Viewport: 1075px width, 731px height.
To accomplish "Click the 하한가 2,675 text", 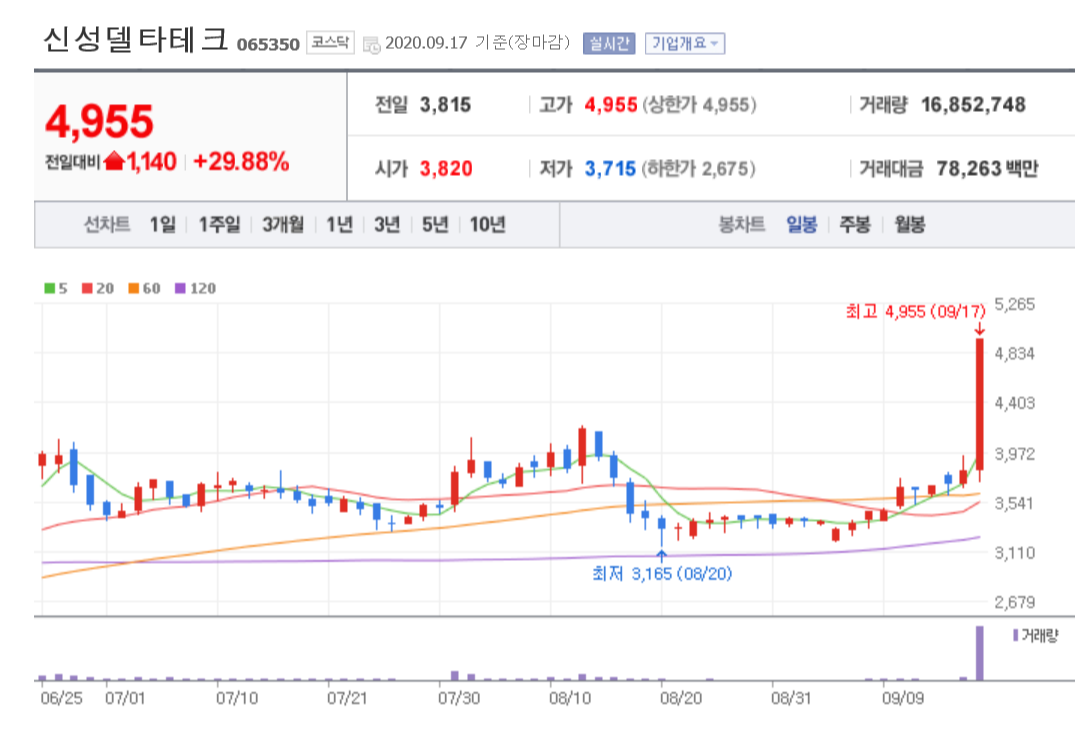I will pyautogui.click(x=701, y=169).
